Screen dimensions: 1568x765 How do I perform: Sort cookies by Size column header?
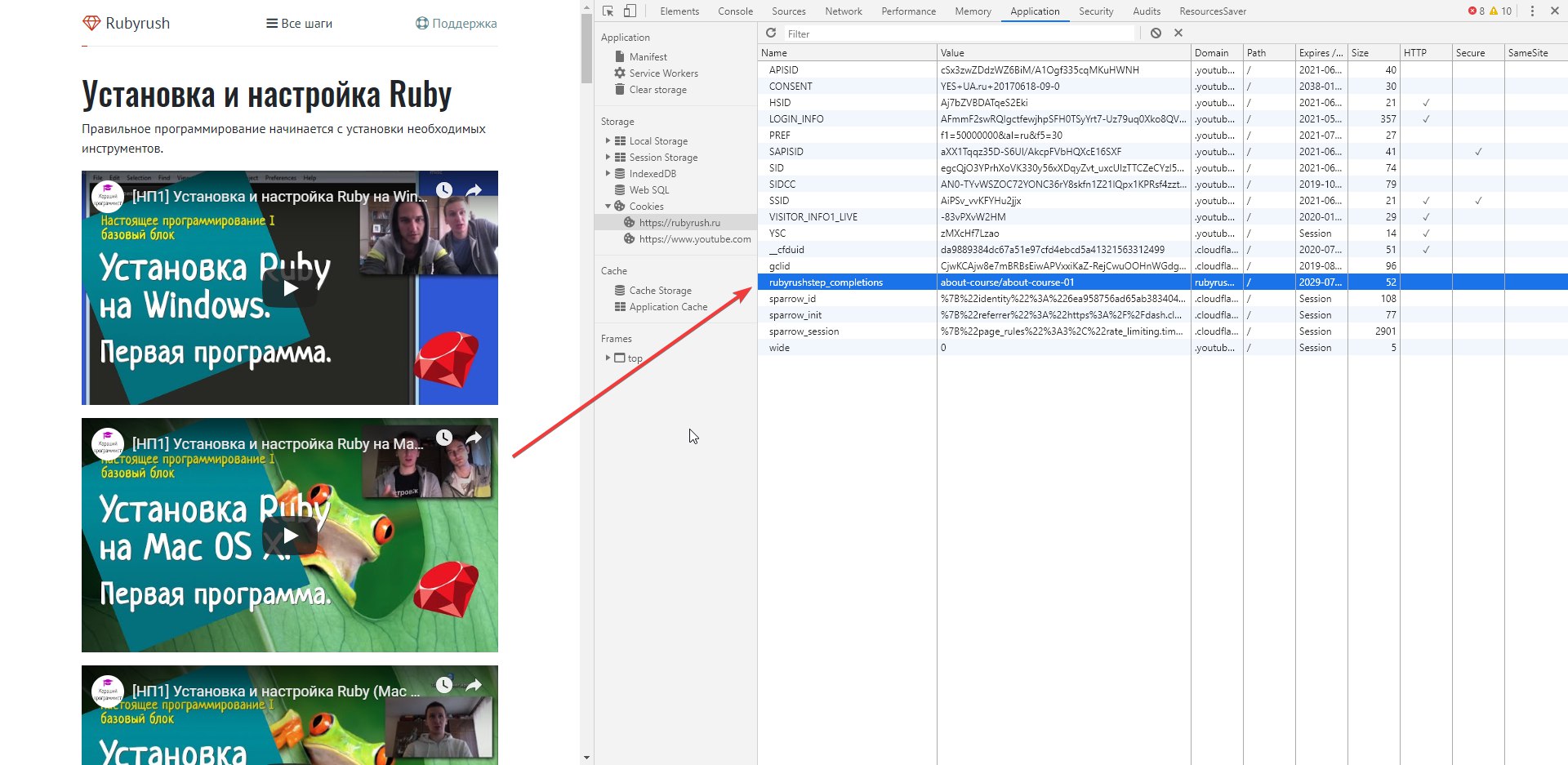[1374, 52]
